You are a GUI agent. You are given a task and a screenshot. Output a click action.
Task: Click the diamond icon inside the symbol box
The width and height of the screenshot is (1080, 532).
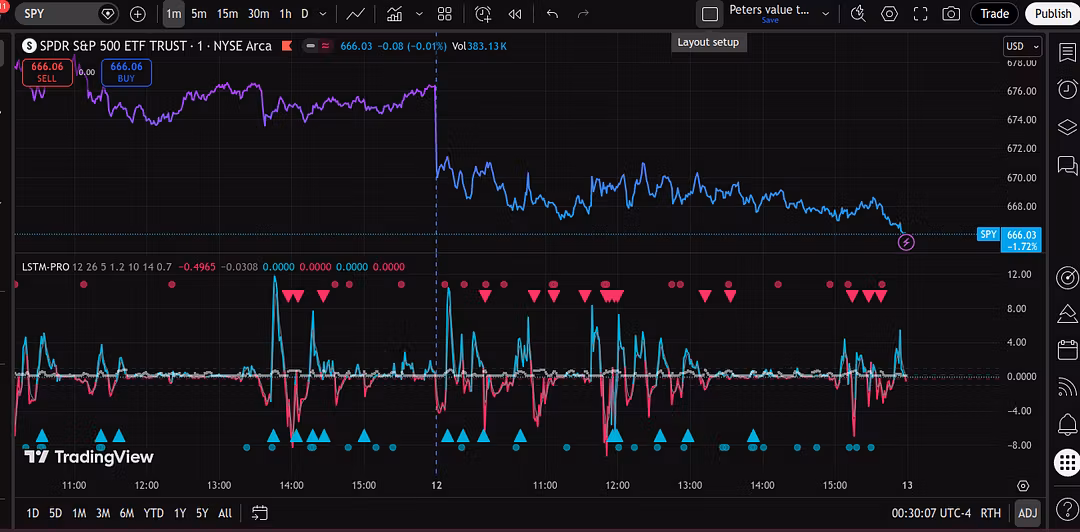107,14
